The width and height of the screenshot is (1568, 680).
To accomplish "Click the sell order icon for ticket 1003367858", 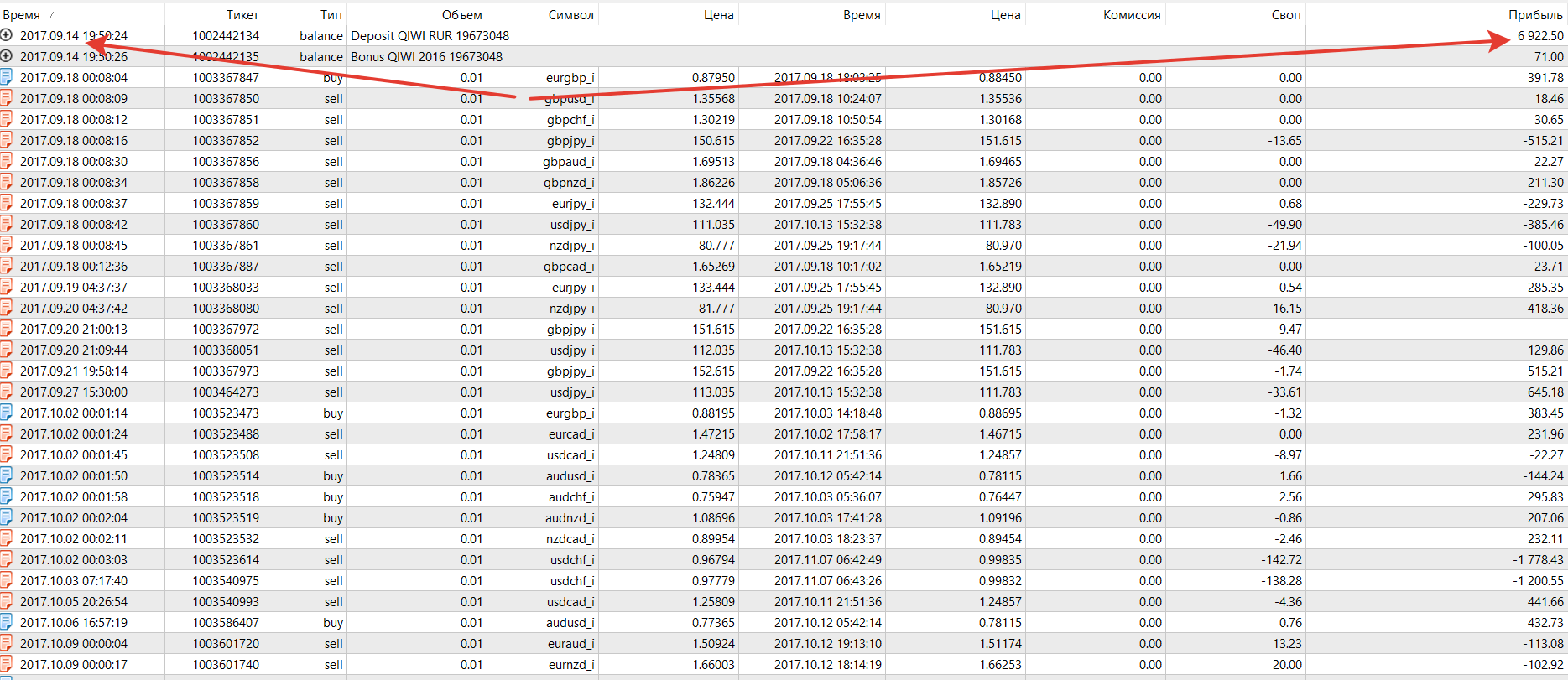I will click(x=6, y=182).
